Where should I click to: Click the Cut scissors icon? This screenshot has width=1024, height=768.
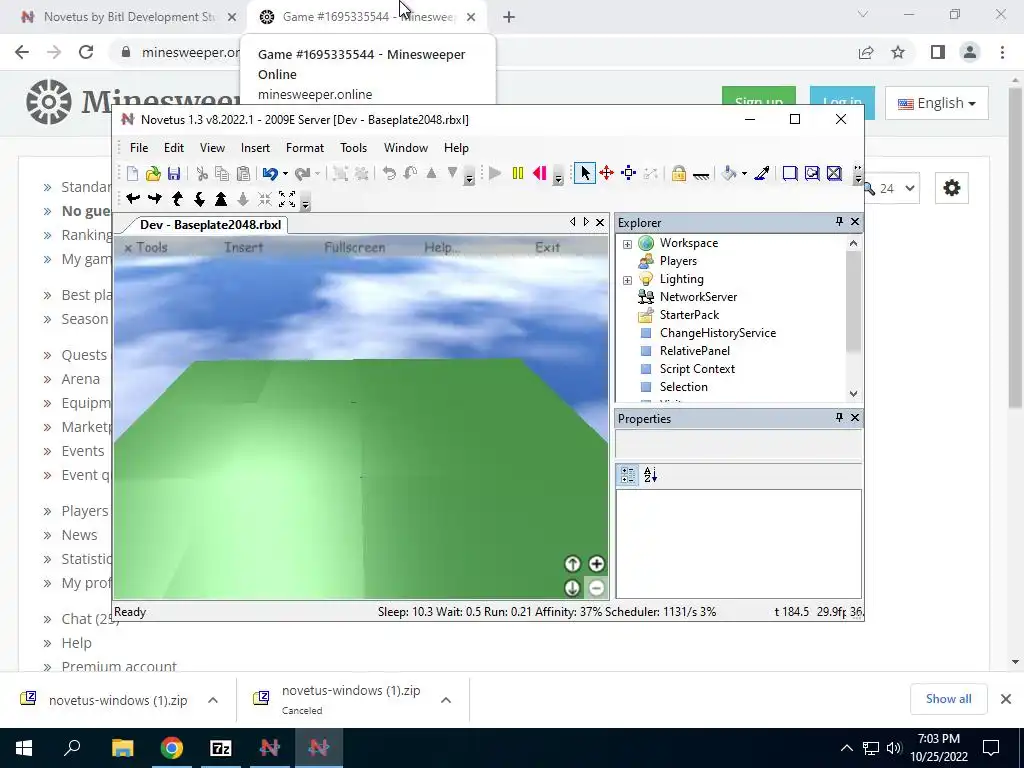pyautogui.click(x=202, y=174)
